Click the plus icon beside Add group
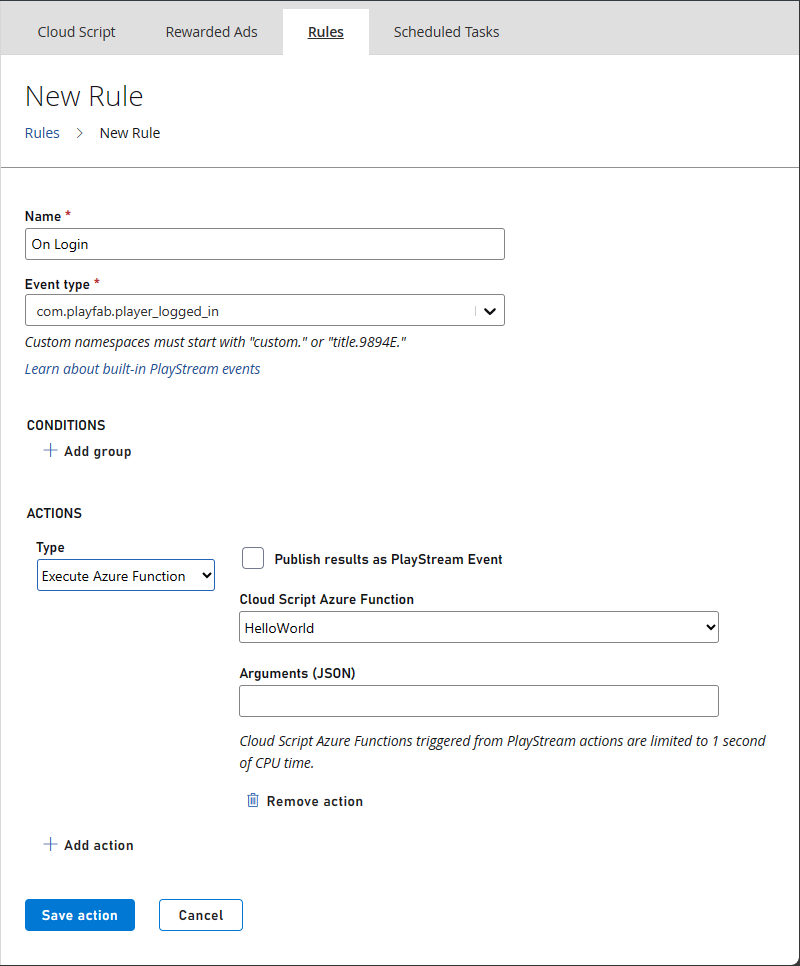This screenshot has width=800, height=966. (x=51, y=451)
